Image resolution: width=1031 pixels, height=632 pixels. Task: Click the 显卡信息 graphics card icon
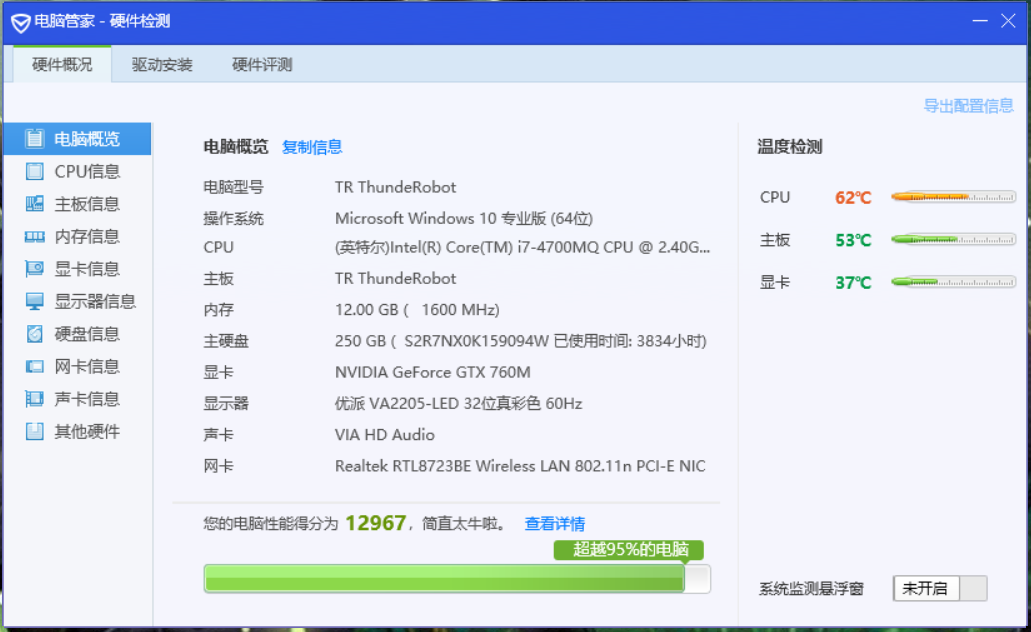coord(34,269)
